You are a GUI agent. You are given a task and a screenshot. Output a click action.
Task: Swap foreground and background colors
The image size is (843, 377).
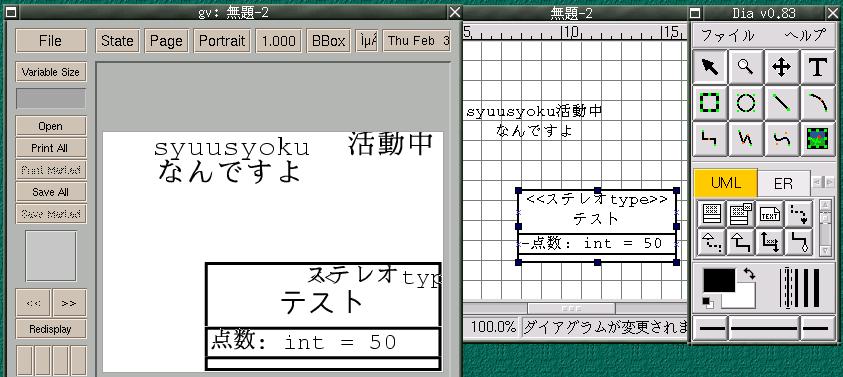point(749,274)
